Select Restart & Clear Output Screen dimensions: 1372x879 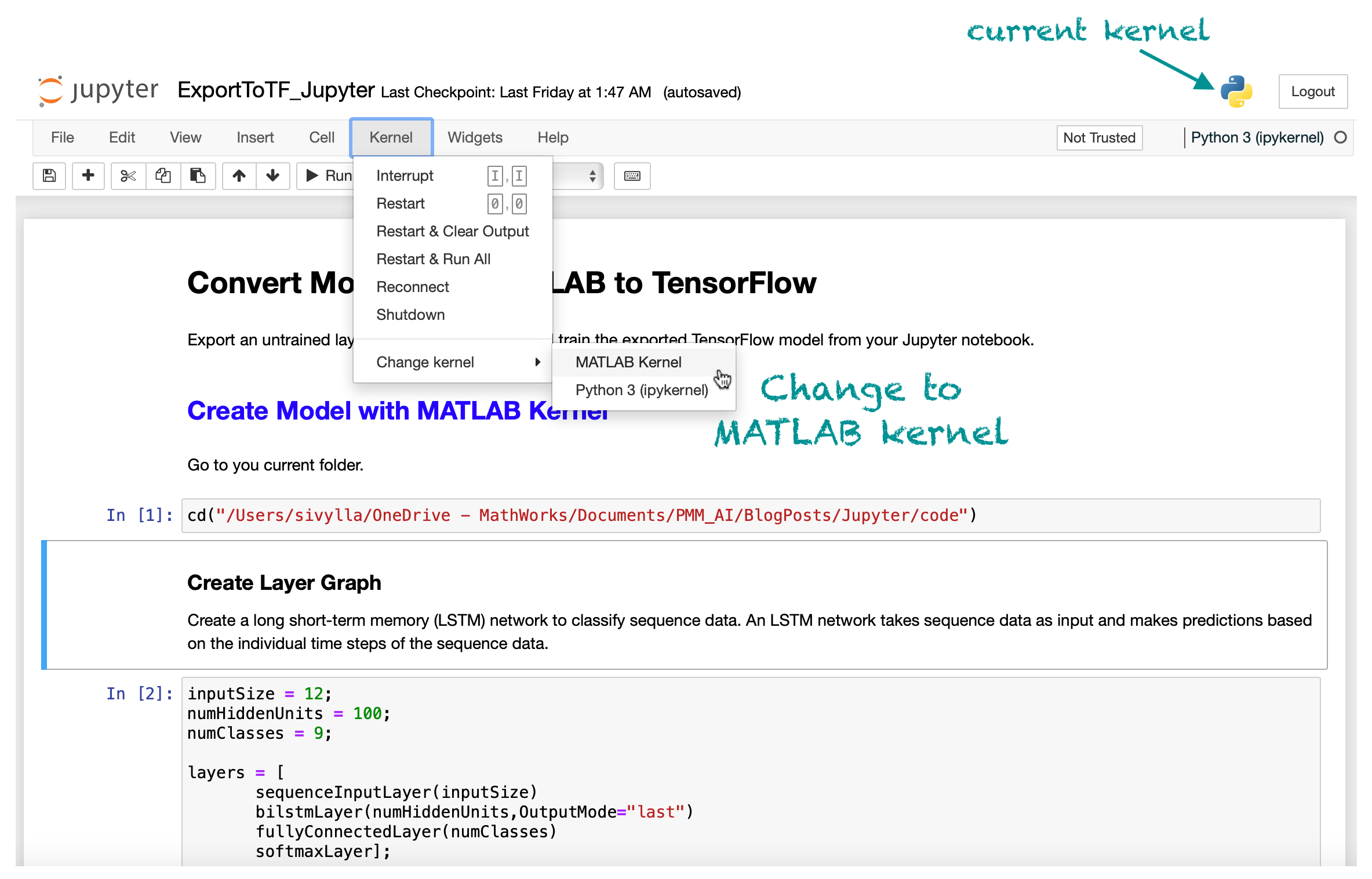(x=452, y=231)
